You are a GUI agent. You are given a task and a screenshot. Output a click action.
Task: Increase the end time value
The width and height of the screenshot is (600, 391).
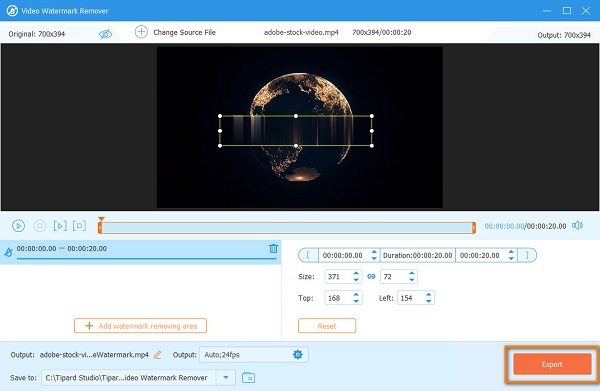511,252
